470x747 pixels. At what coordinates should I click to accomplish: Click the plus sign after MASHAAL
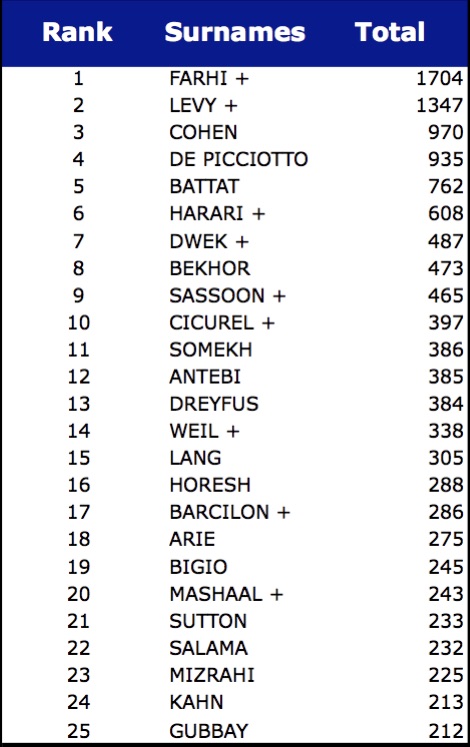pyautogui.click(x=277, y=595)
